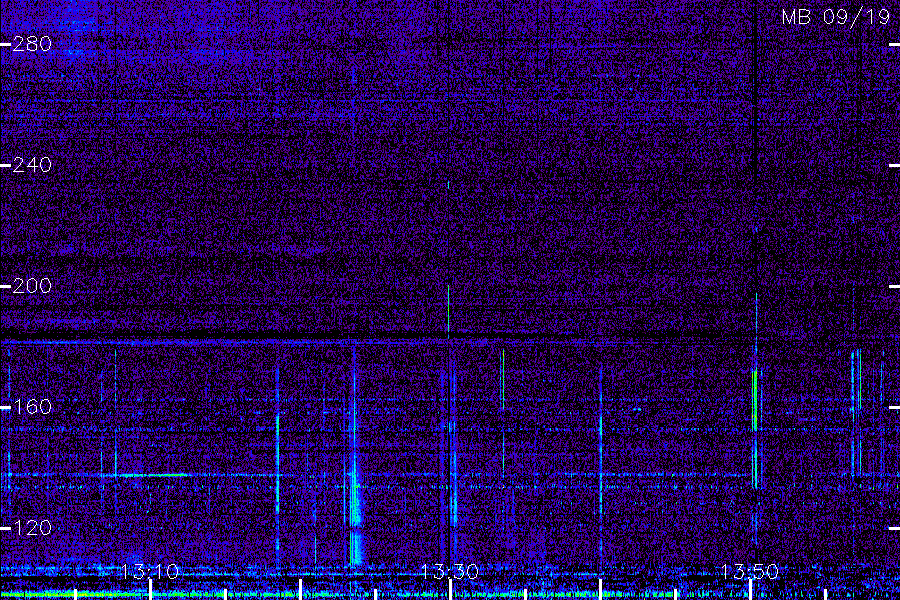Click the tick mark below 13:50
This screenshot has width=900, height=600.
click(750, 590)
